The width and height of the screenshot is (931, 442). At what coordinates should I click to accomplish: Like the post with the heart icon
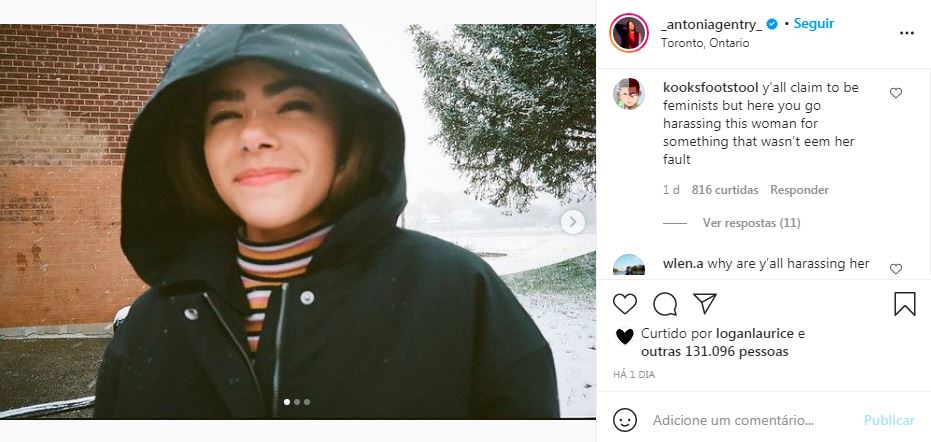coord(625,304)
